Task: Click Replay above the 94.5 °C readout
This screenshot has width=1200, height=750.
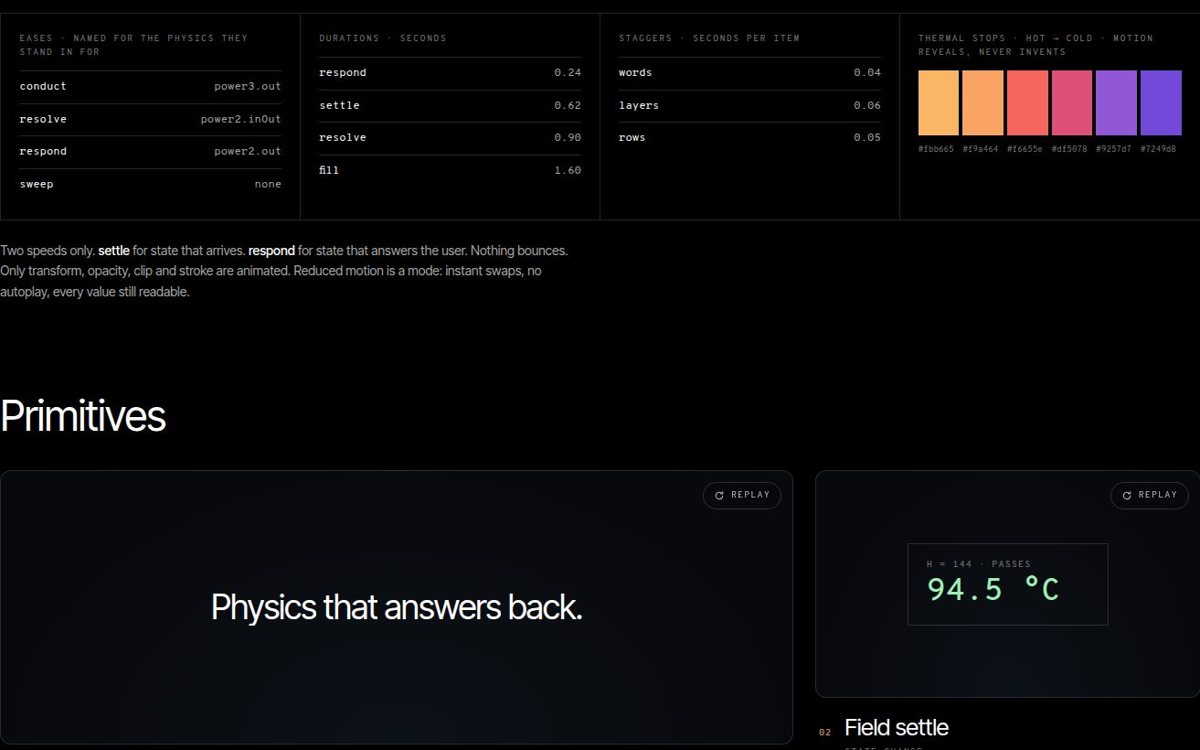Action: tap(1149, 495)
